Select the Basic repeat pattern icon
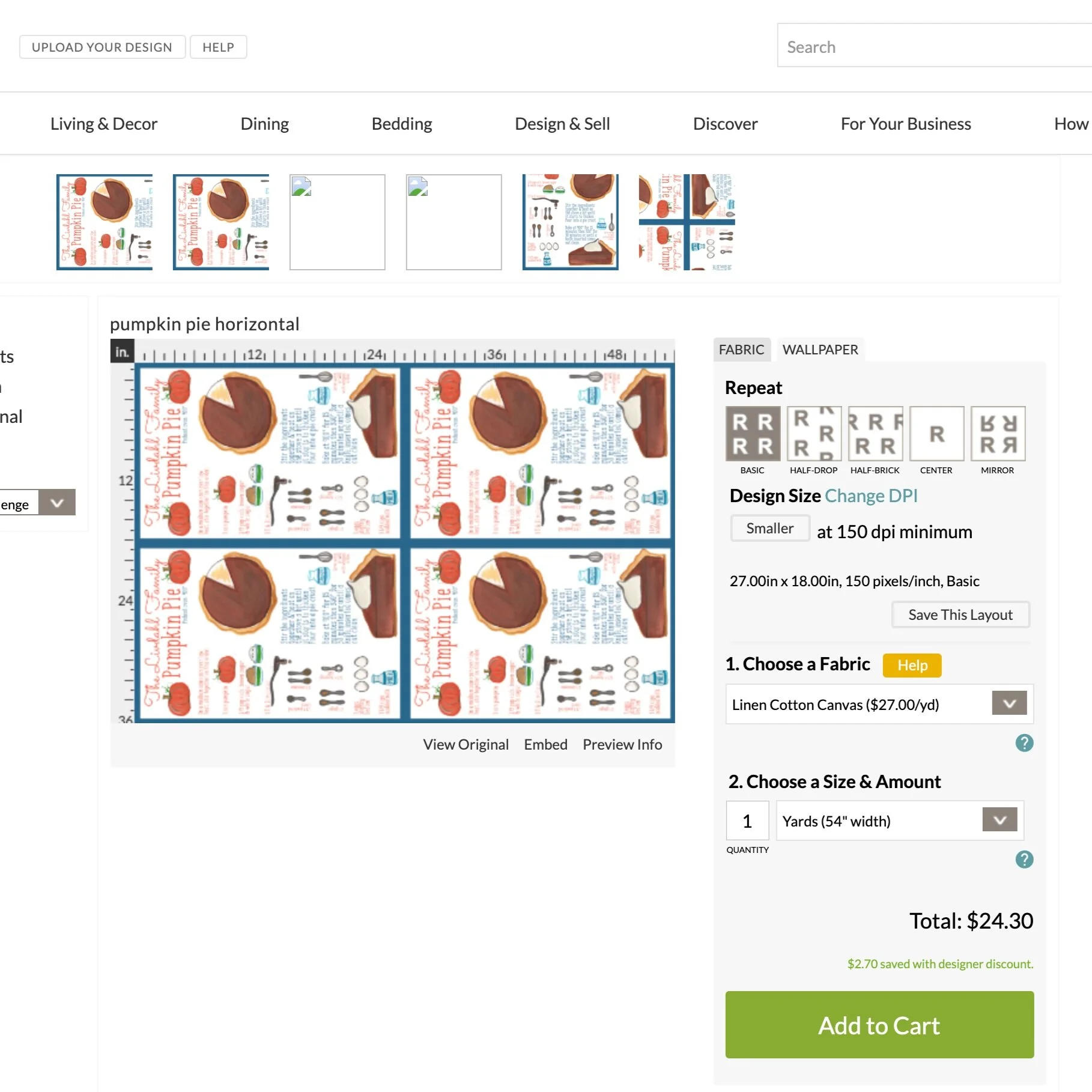This screenshot has width=1092, height=1092. [x=753, y=433]
